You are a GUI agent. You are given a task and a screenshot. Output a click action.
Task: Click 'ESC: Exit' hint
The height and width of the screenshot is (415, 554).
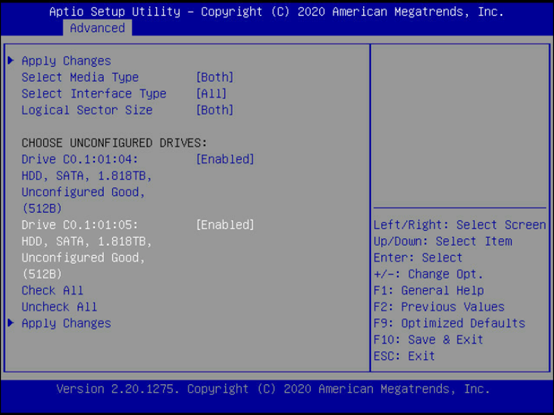[404, 356]
